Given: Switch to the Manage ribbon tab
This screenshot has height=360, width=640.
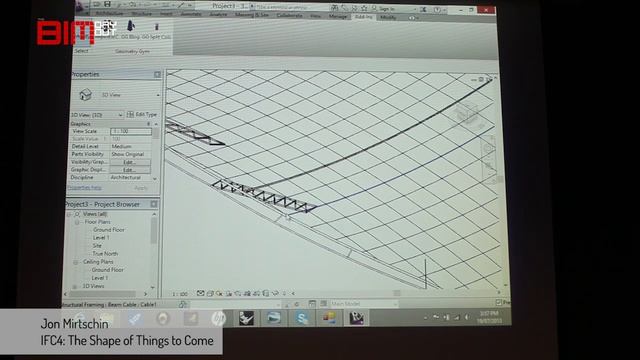Looking at the screenshot, I should click(x=338, y=16).
